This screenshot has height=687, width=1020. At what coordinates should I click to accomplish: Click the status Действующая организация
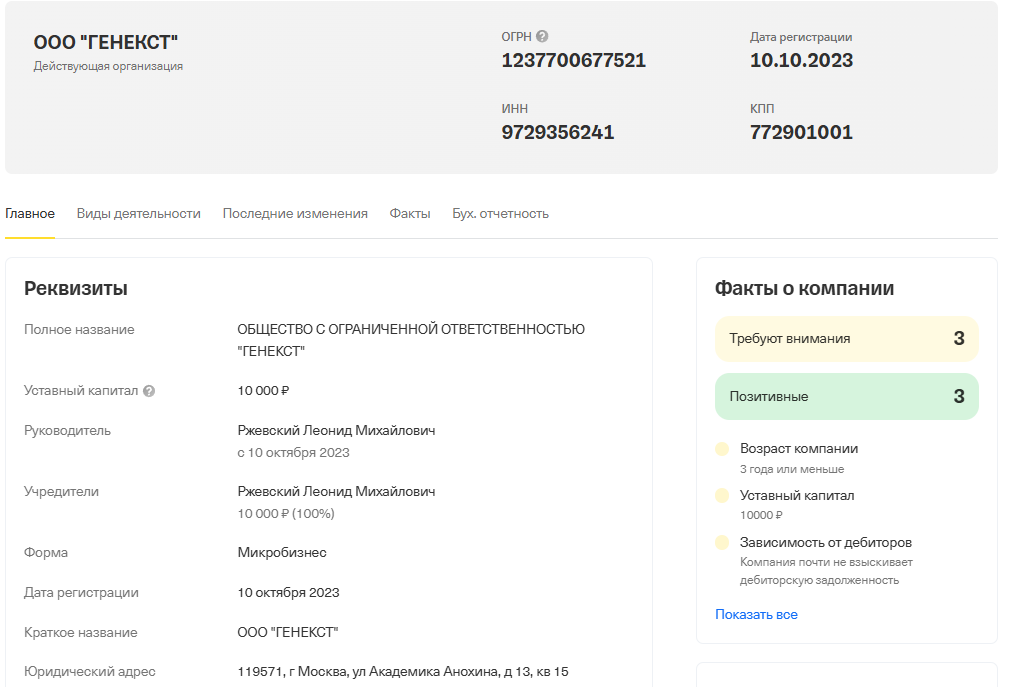(x=108, y=66)
